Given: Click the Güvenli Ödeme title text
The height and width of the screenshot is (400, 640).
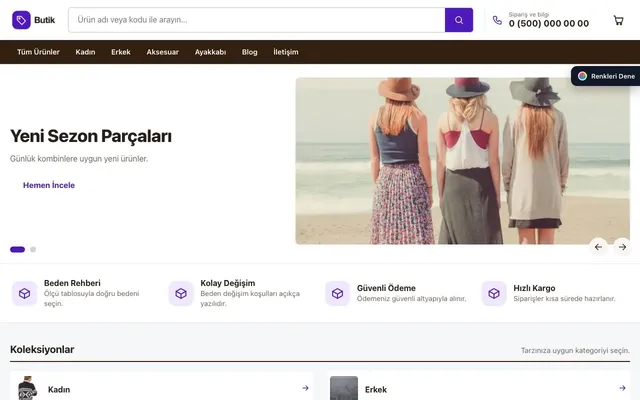Looking at the screenshot, I should click(386, 288).
